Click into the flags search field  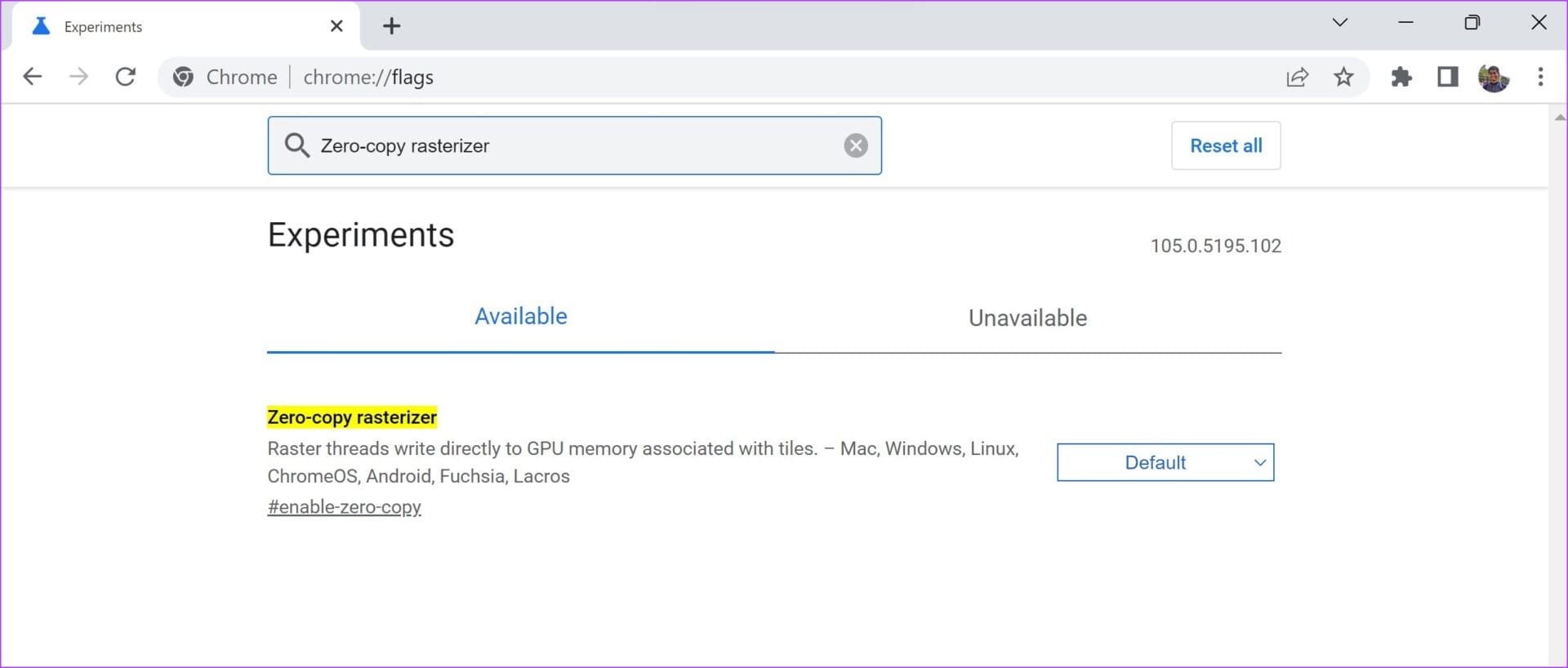(575, 145)
